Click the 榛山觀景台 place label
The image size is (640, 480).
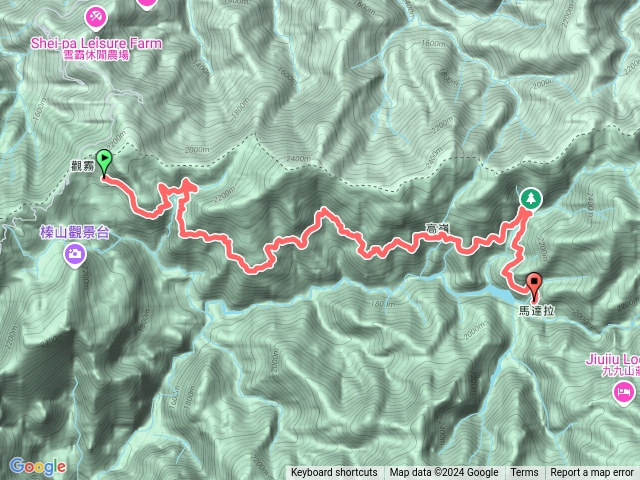click(75, 232)
